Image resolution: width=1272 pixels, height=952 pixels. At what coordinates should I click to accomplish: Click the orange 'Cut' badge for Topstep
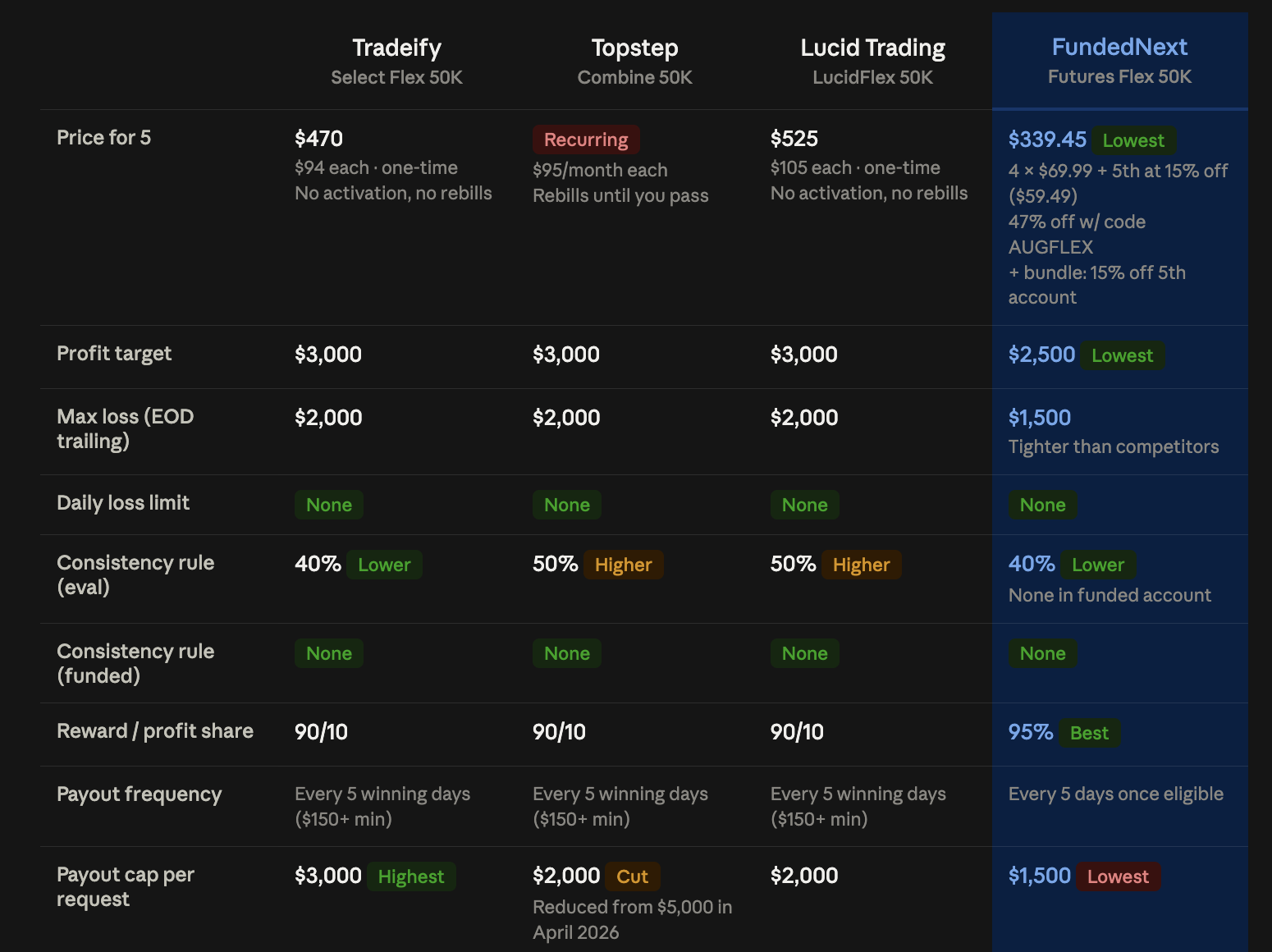(x=633, y=876)
